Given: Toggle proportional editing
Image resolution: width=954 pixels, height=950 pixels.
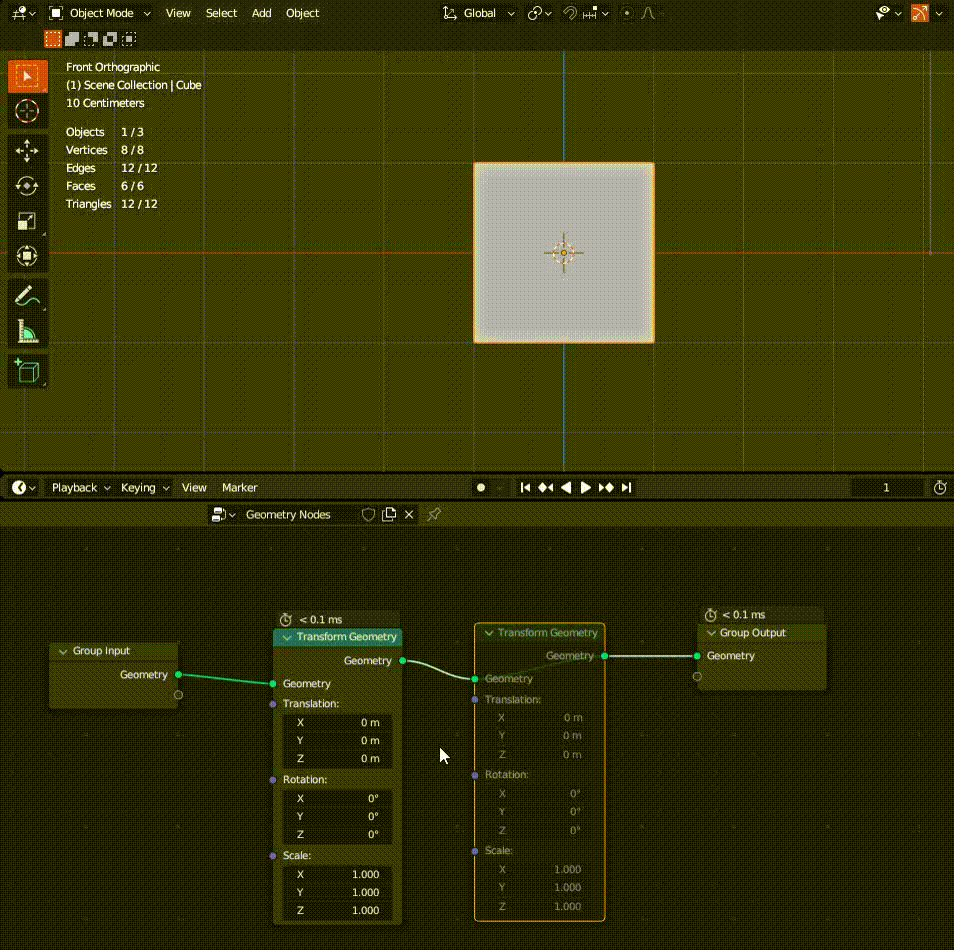Looking at the screenshot, I should point(627,13).
